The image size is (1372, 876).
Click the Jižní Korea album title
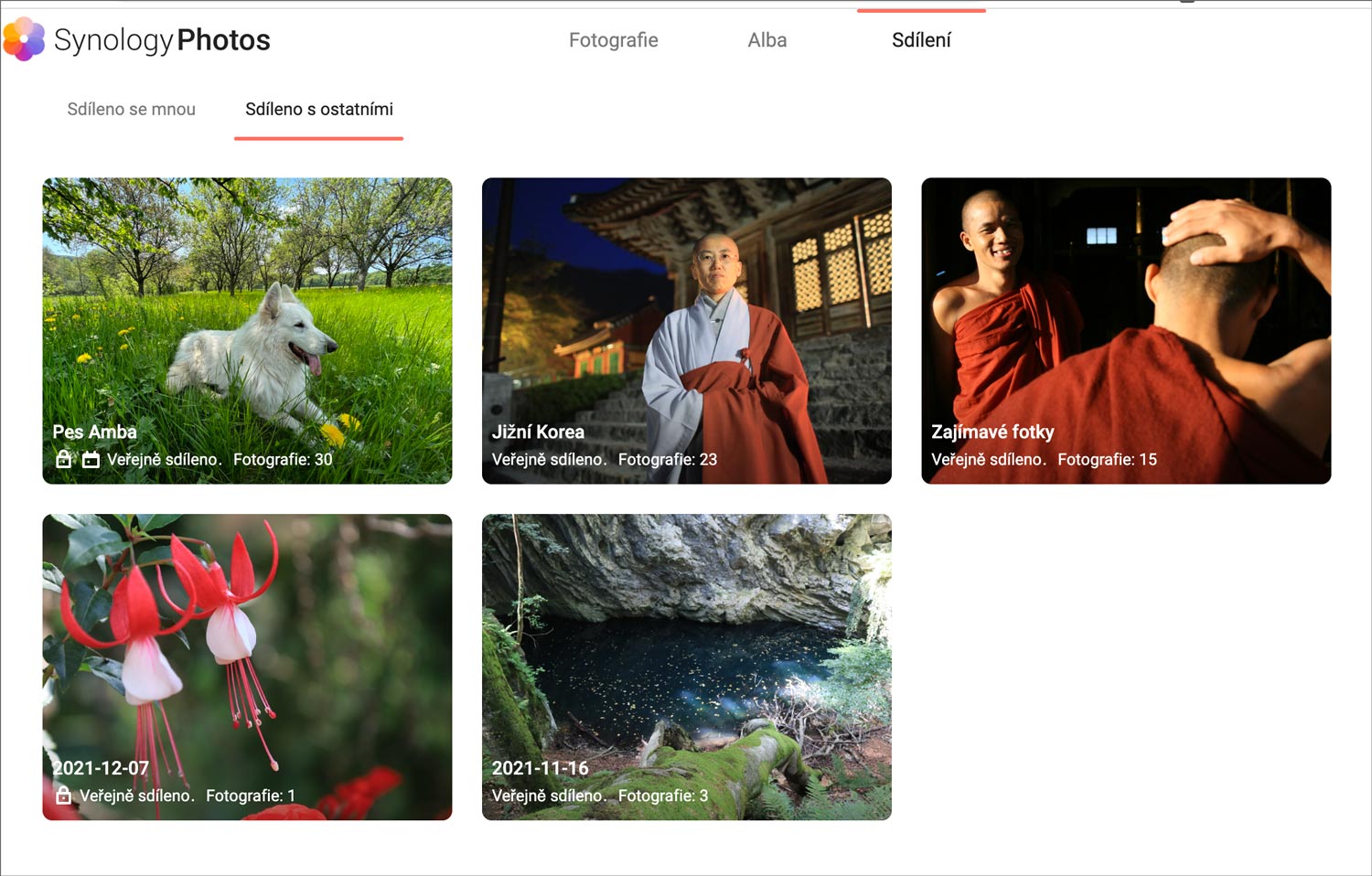(x=538, y=432)
